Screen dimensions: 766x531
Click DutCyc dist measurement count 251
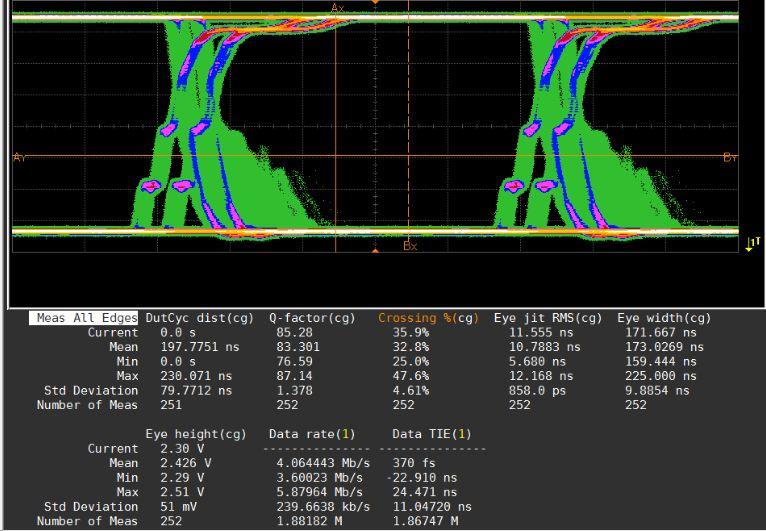[x=171, y=405]
